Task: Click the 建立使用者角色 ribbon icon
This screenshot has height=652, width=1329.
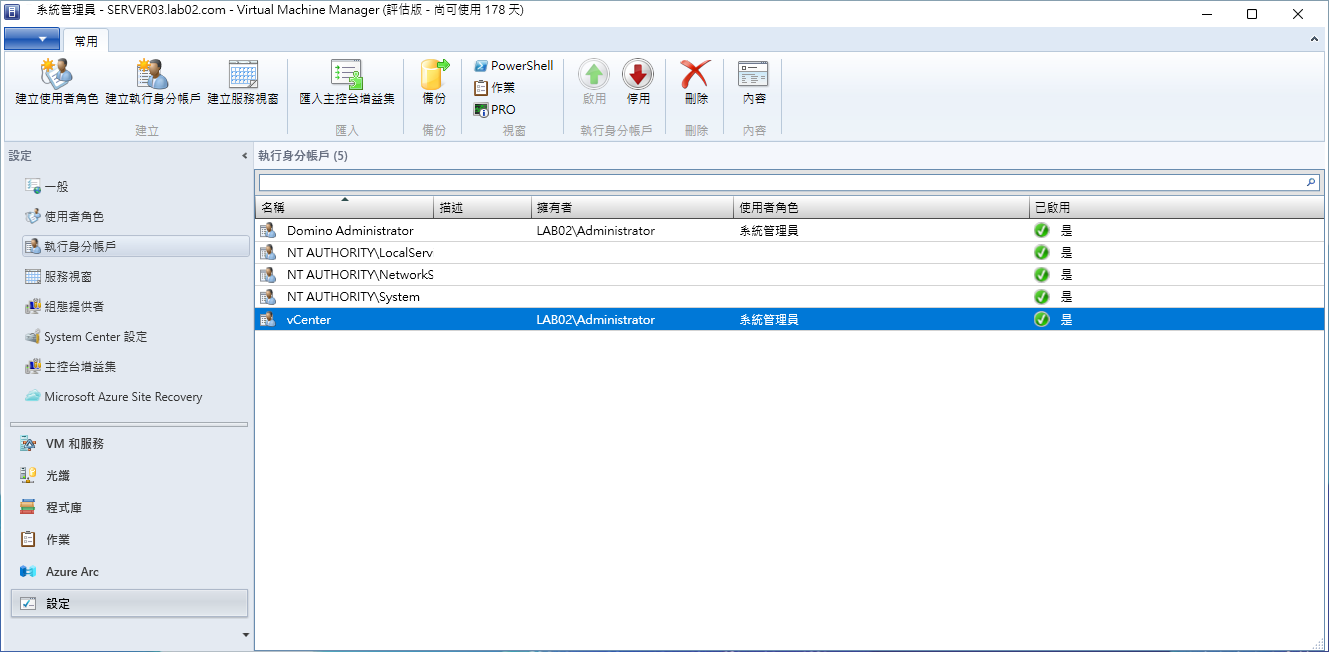Action: pyautogui.click(x=56, y=75)
